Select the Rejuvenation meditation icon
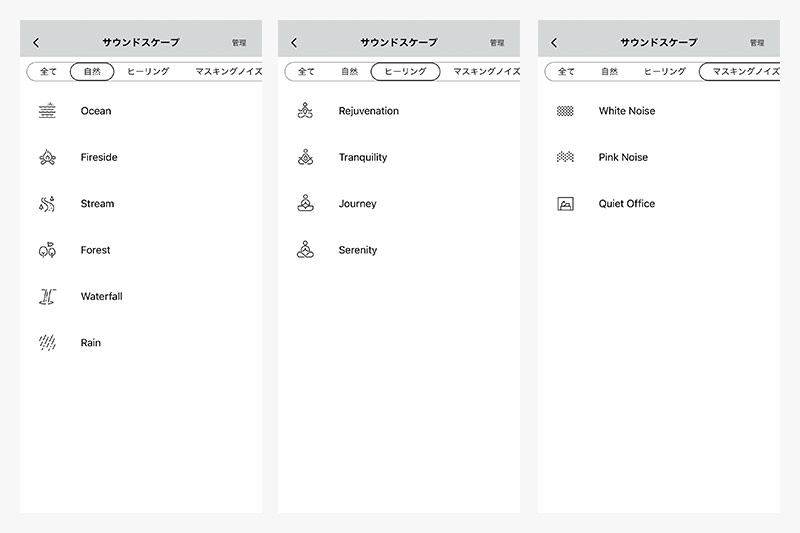The image size is (800, 533). click(x=305, y=111)
